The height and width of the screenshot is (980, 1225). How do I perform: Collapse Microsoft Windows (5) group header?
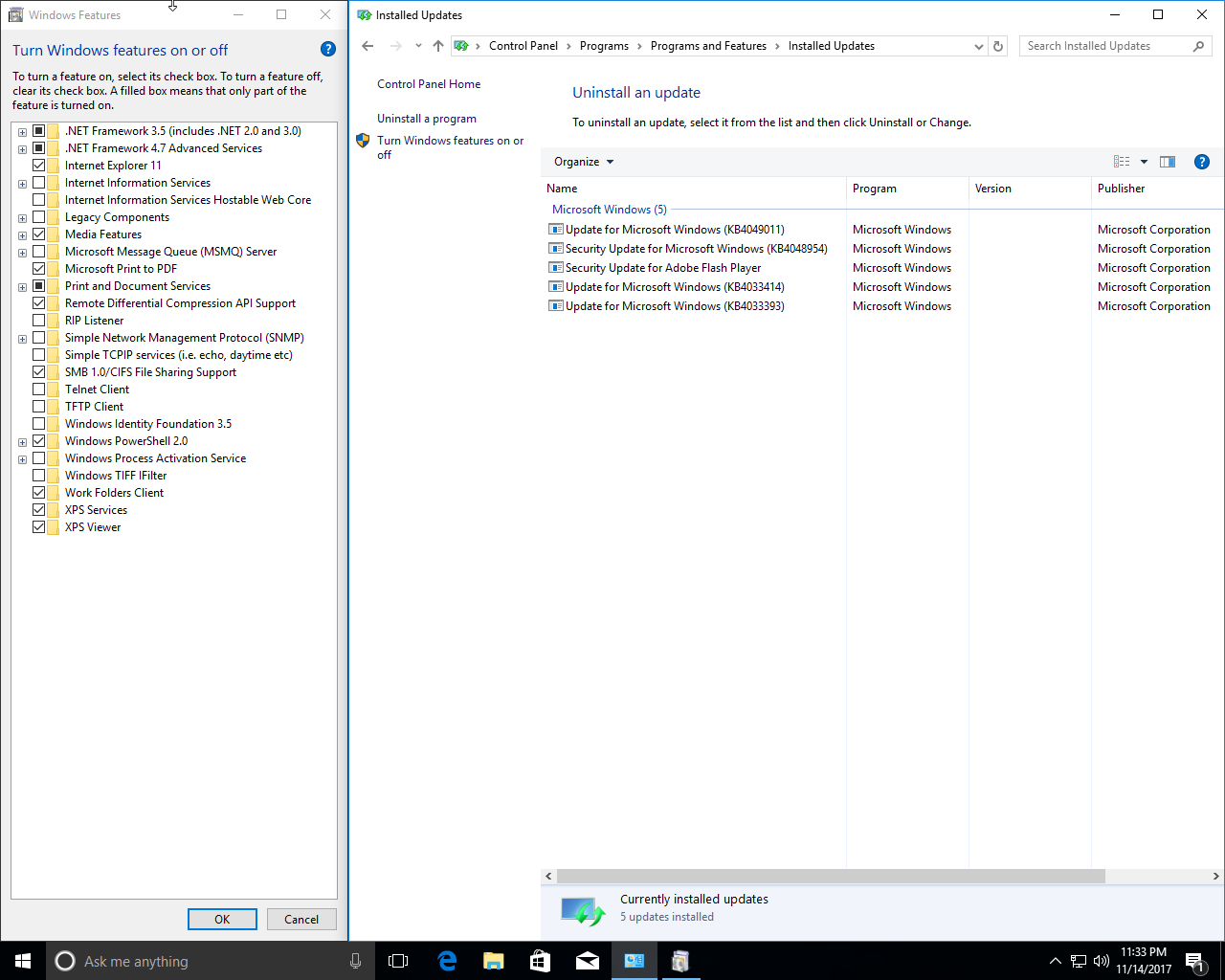click(x=610, y=210)
